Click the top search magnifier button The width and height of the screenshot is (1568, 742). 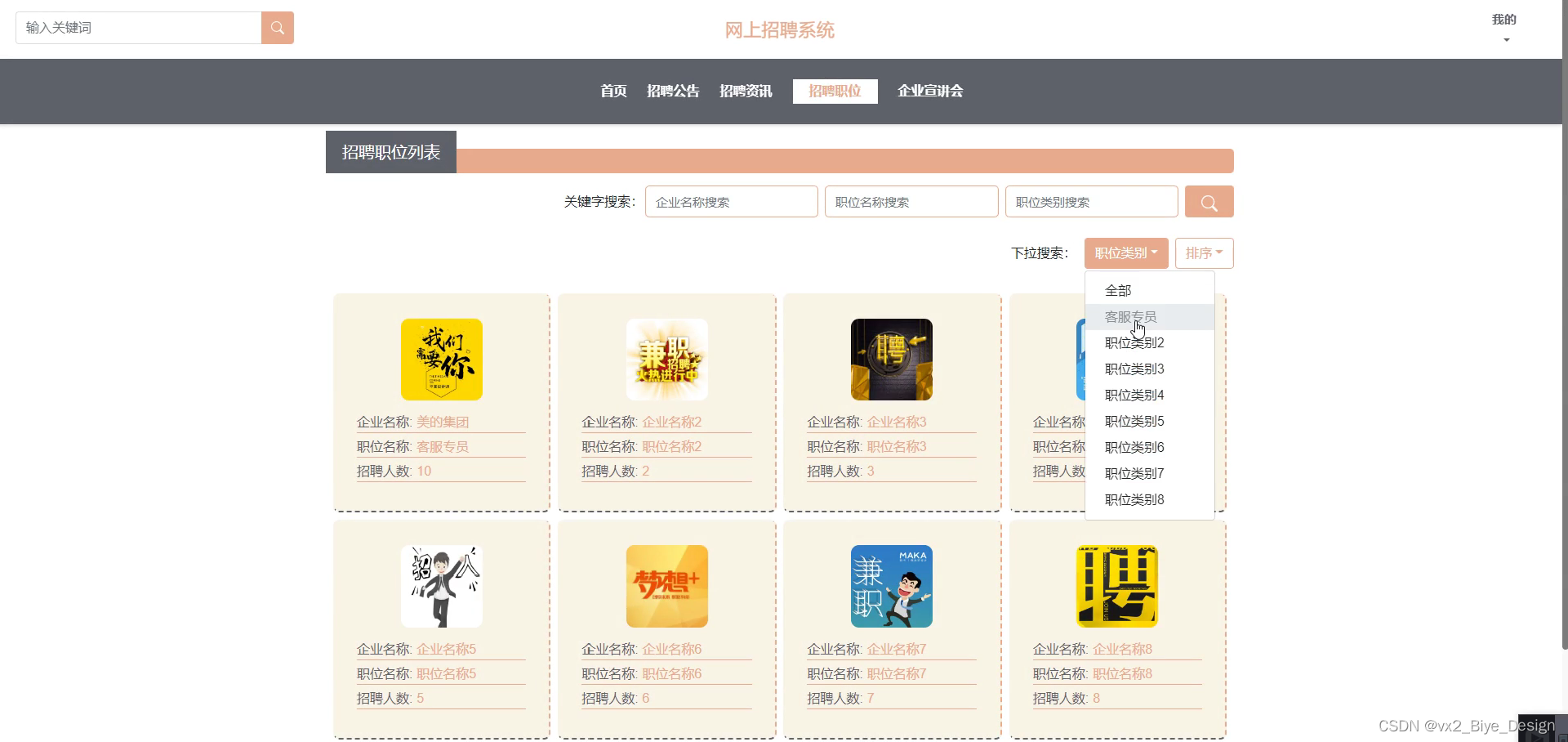tap(278, 28)
